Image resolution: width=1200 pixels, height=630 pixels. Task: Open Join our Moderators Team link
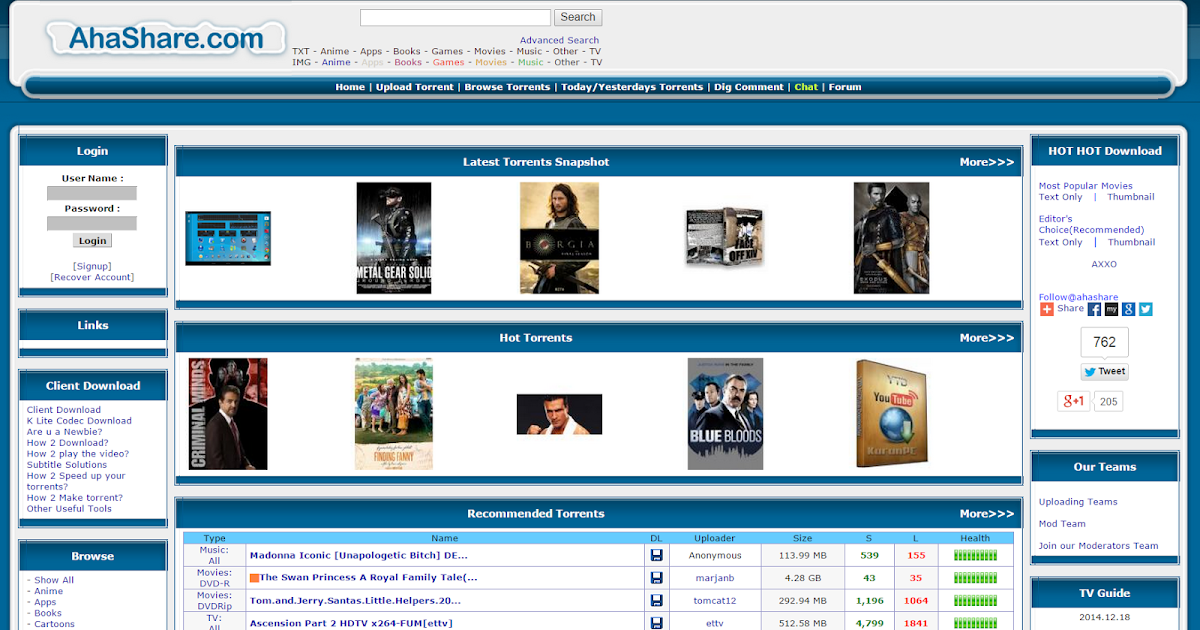(x=1098, y=546)
